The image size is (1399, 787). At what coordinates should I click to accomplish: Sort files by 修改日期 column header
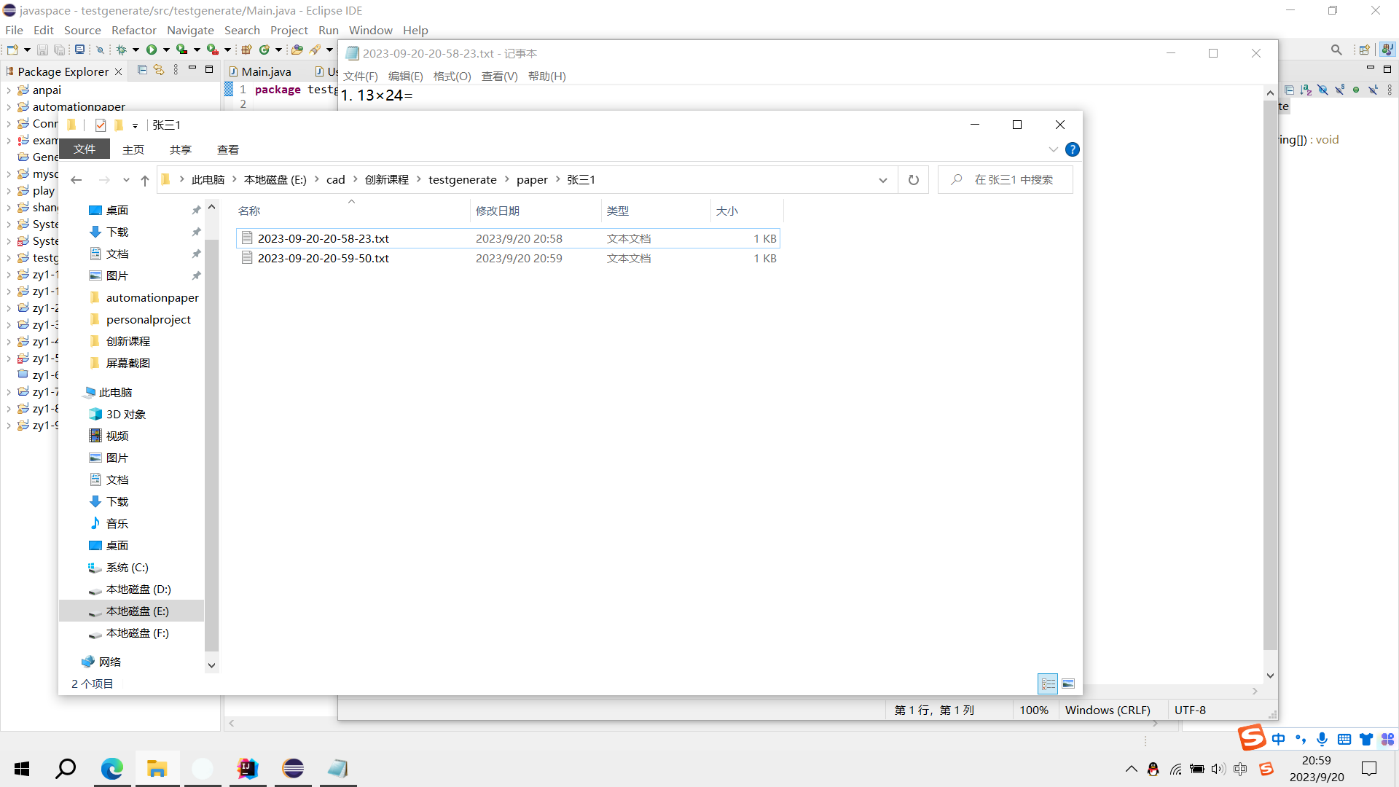(536, 211)
